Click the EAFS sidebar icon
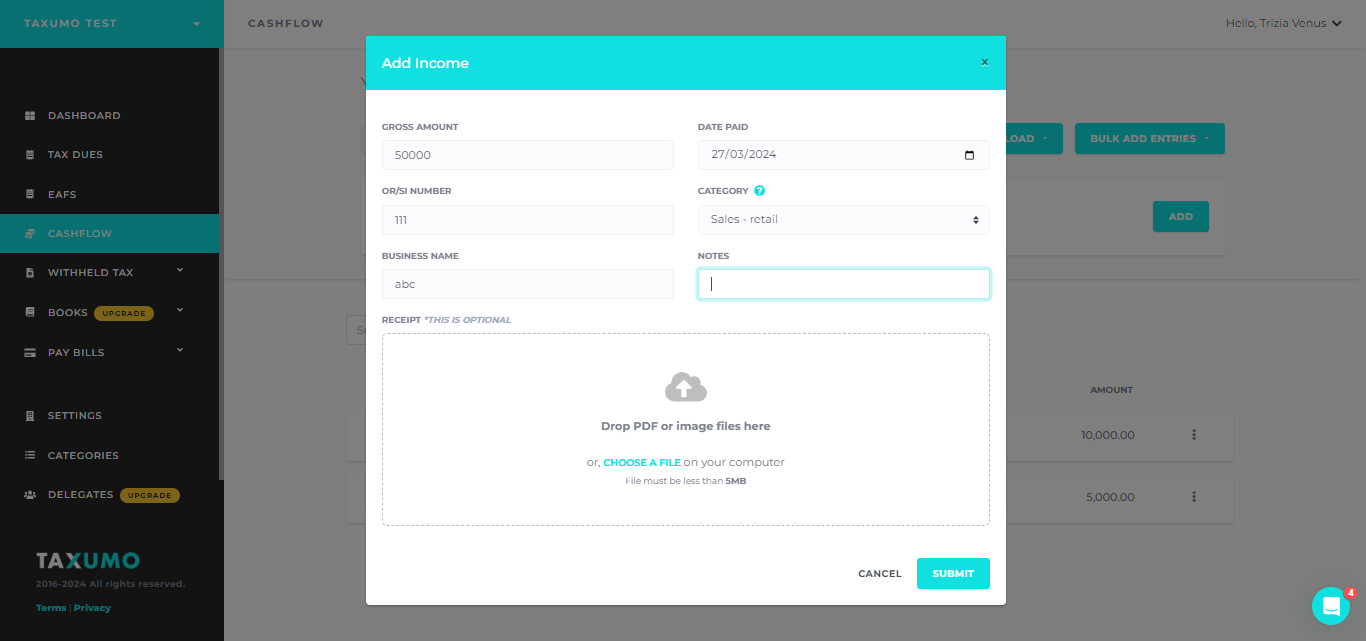1366x641 pixels. click(30, 194)
